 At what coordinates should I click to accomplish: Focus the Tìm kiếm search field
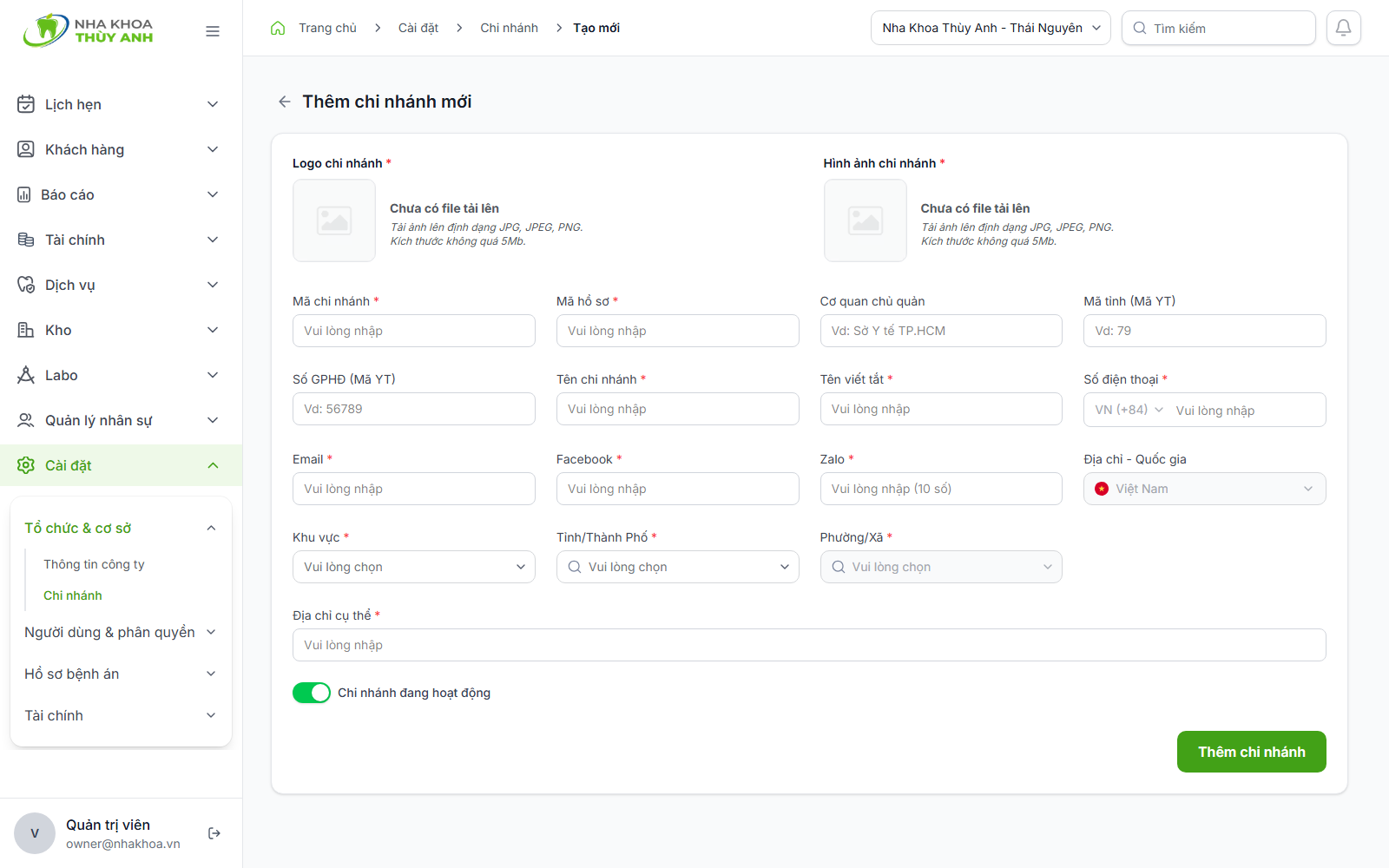click(x=1219, y=28)
